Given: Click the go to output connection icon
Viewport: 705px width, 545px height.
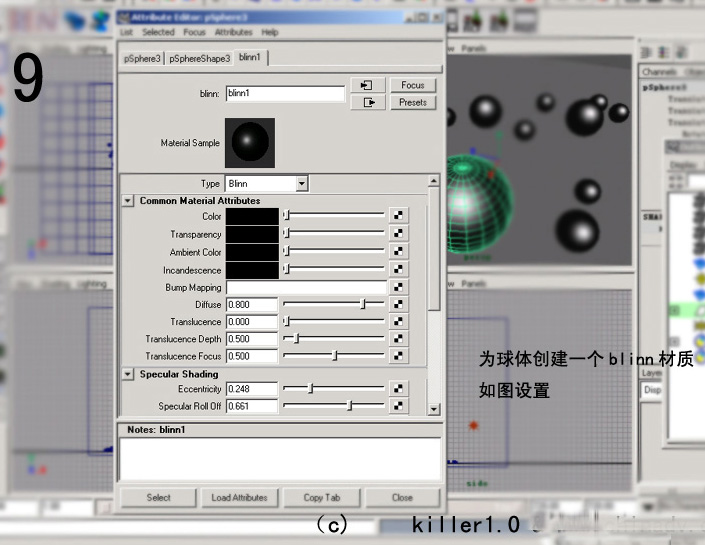Looking at the screenshot, I should point(368,103).
